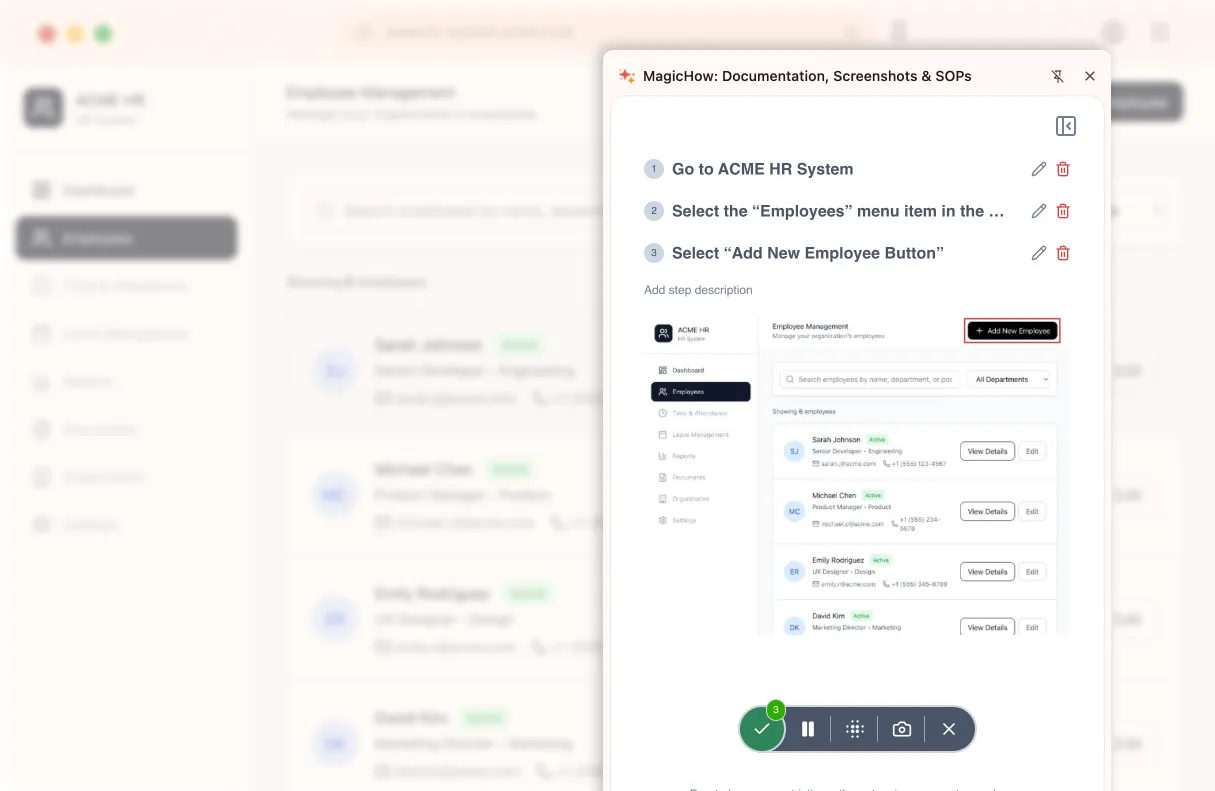Capture a screenshot with the camera icon
Screen dimensions: 1215x791
901,729
